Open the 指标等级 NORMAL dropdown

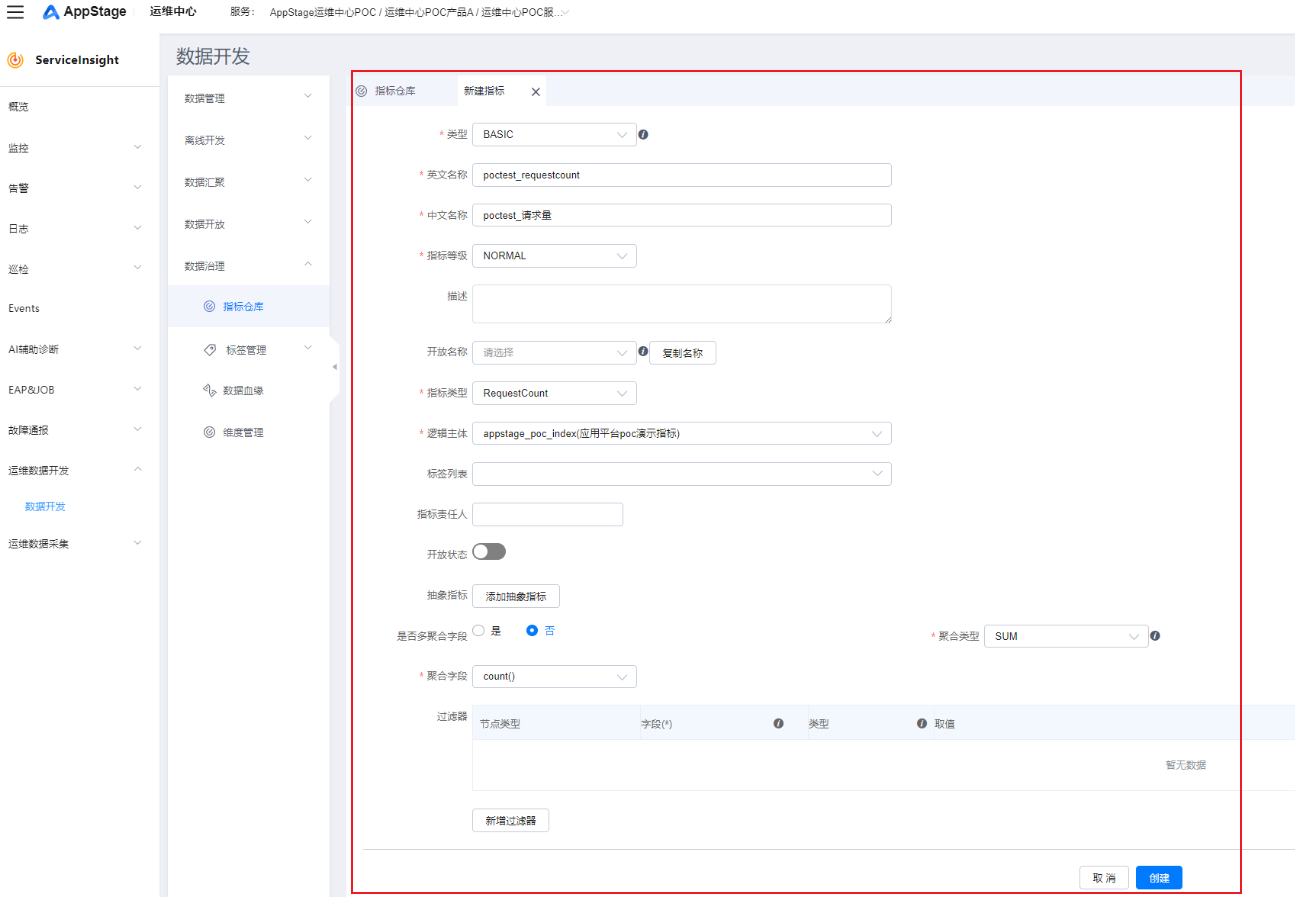click(554, 256)
